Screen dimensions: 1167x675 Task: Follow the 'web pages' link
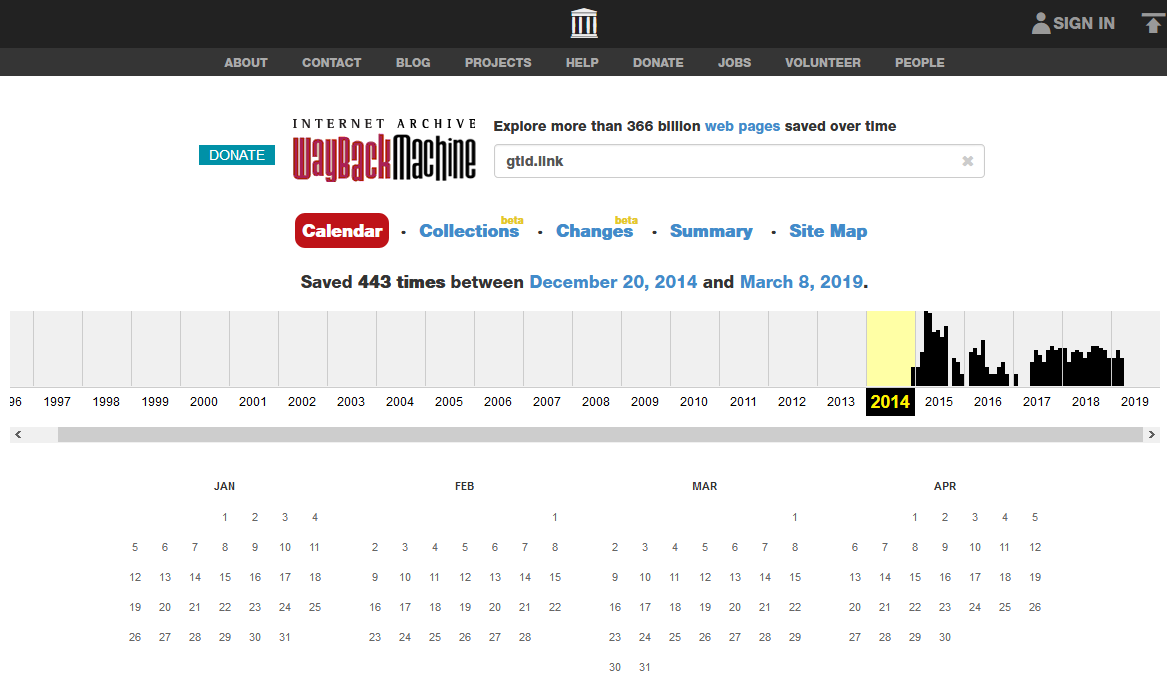click(742, 126)
